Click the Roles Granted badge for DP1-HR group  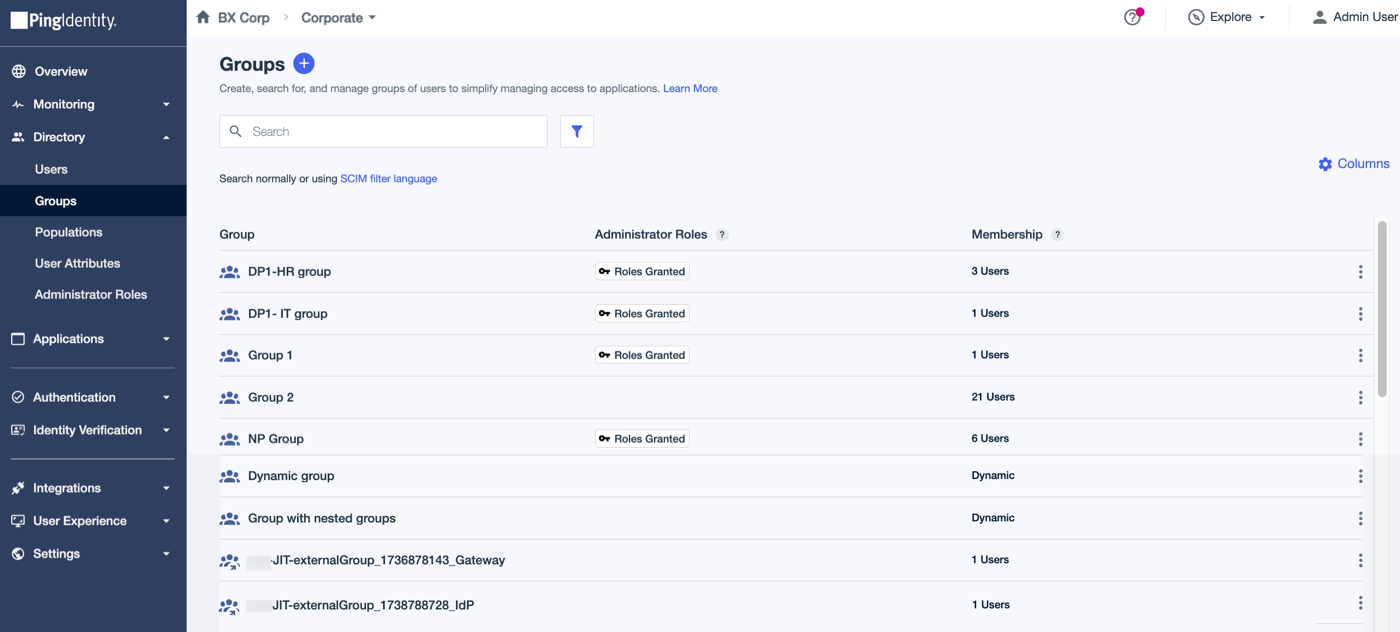(x=642, y=271)
